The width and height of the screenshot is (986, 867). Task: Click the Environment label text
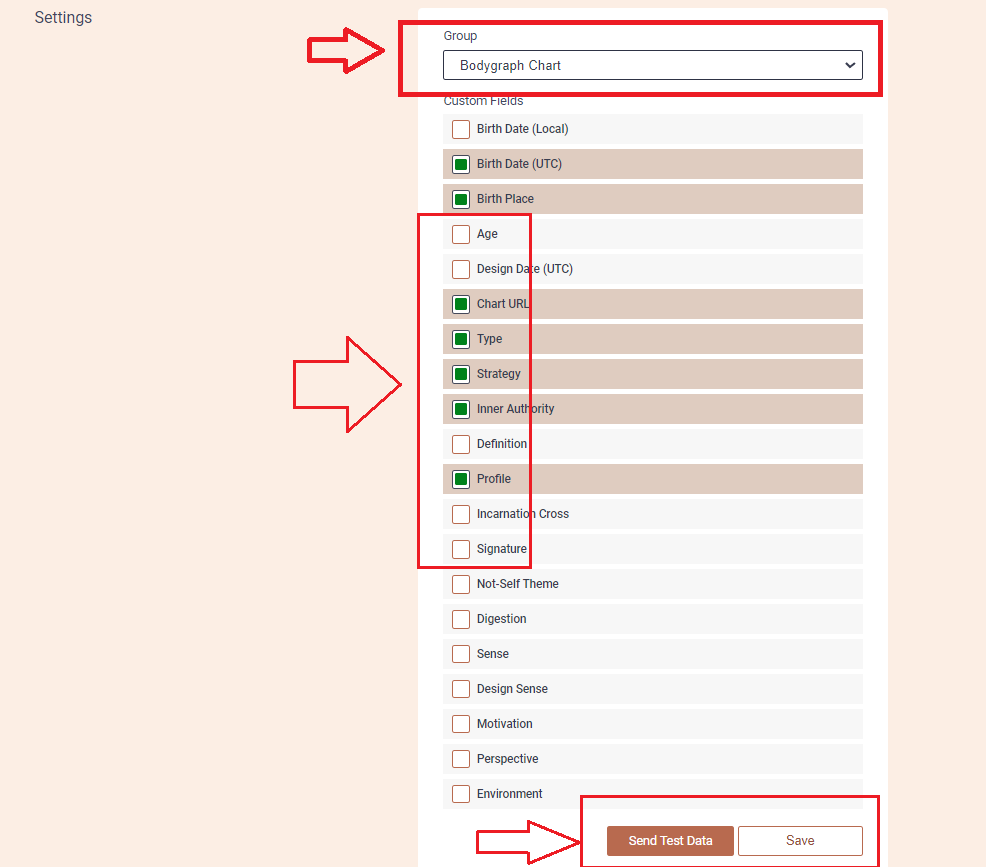[x=509, y=793]
